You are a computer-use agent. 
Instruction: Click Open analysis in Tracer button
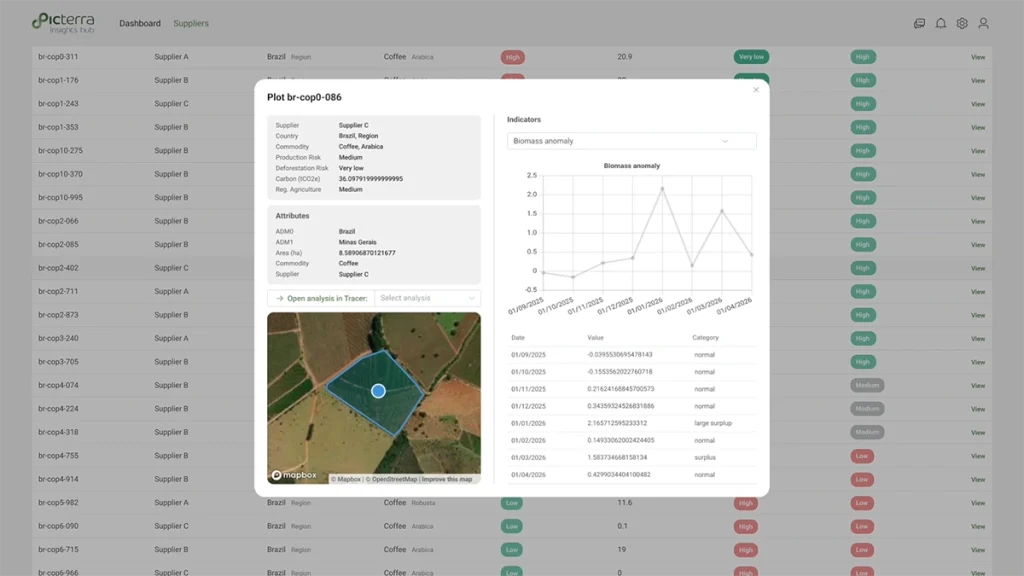[x=321, y=298]
